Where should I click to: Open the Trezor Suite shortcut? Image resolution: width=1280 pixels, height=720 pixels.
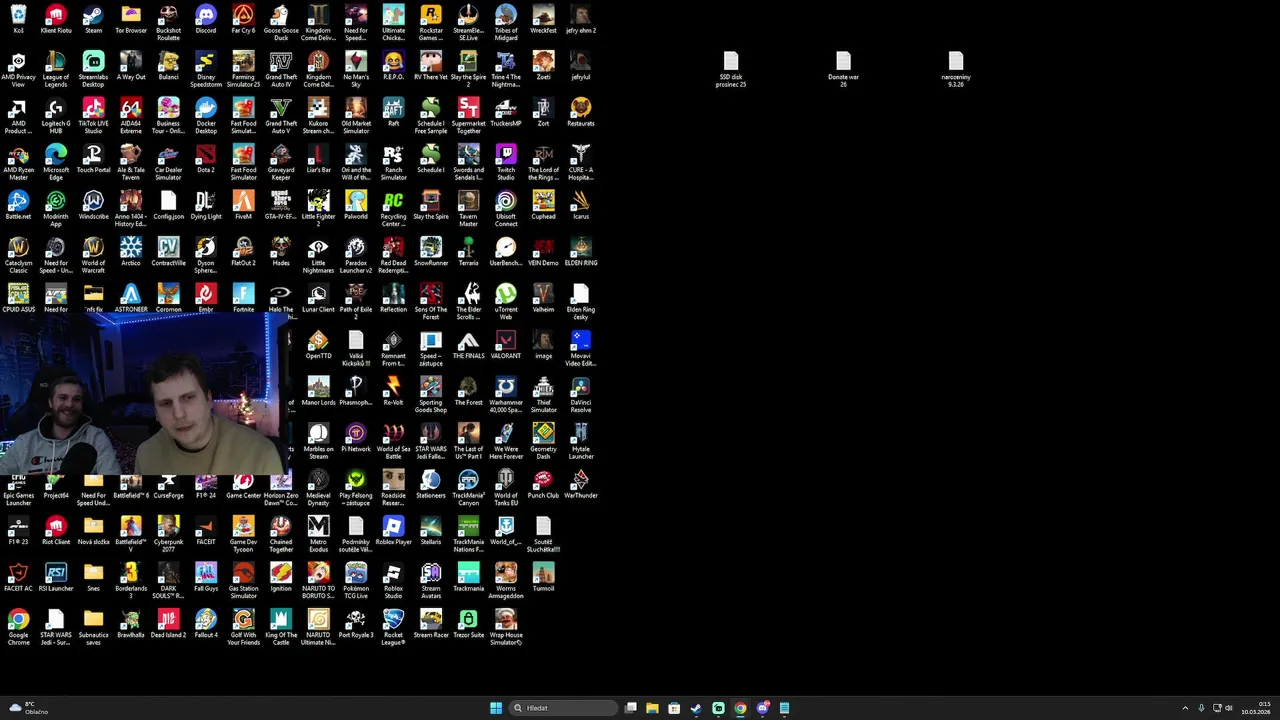click(x=468, y=623)
